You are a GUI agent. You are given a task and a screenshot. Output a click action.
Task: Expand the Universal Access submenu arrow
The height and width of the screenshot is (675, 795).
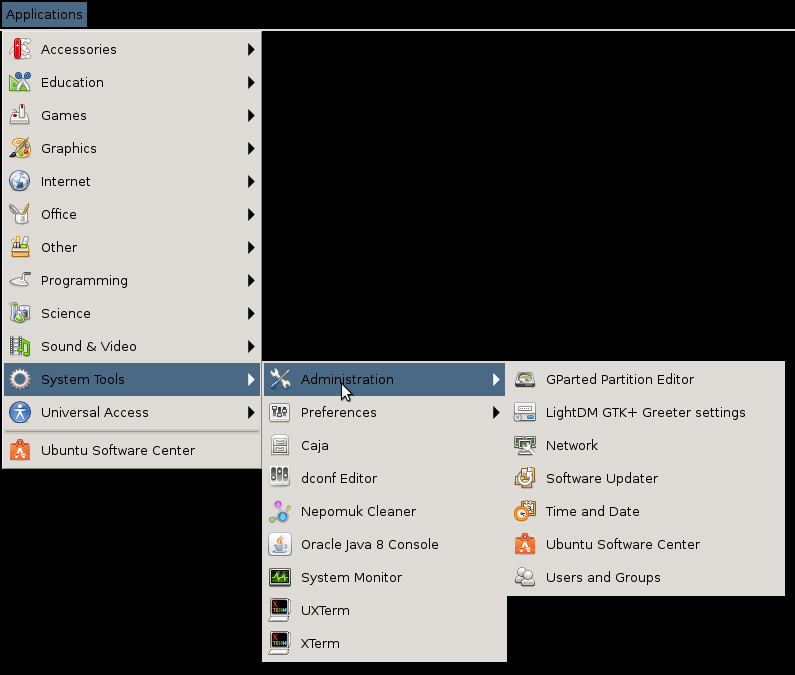[251, 412]
